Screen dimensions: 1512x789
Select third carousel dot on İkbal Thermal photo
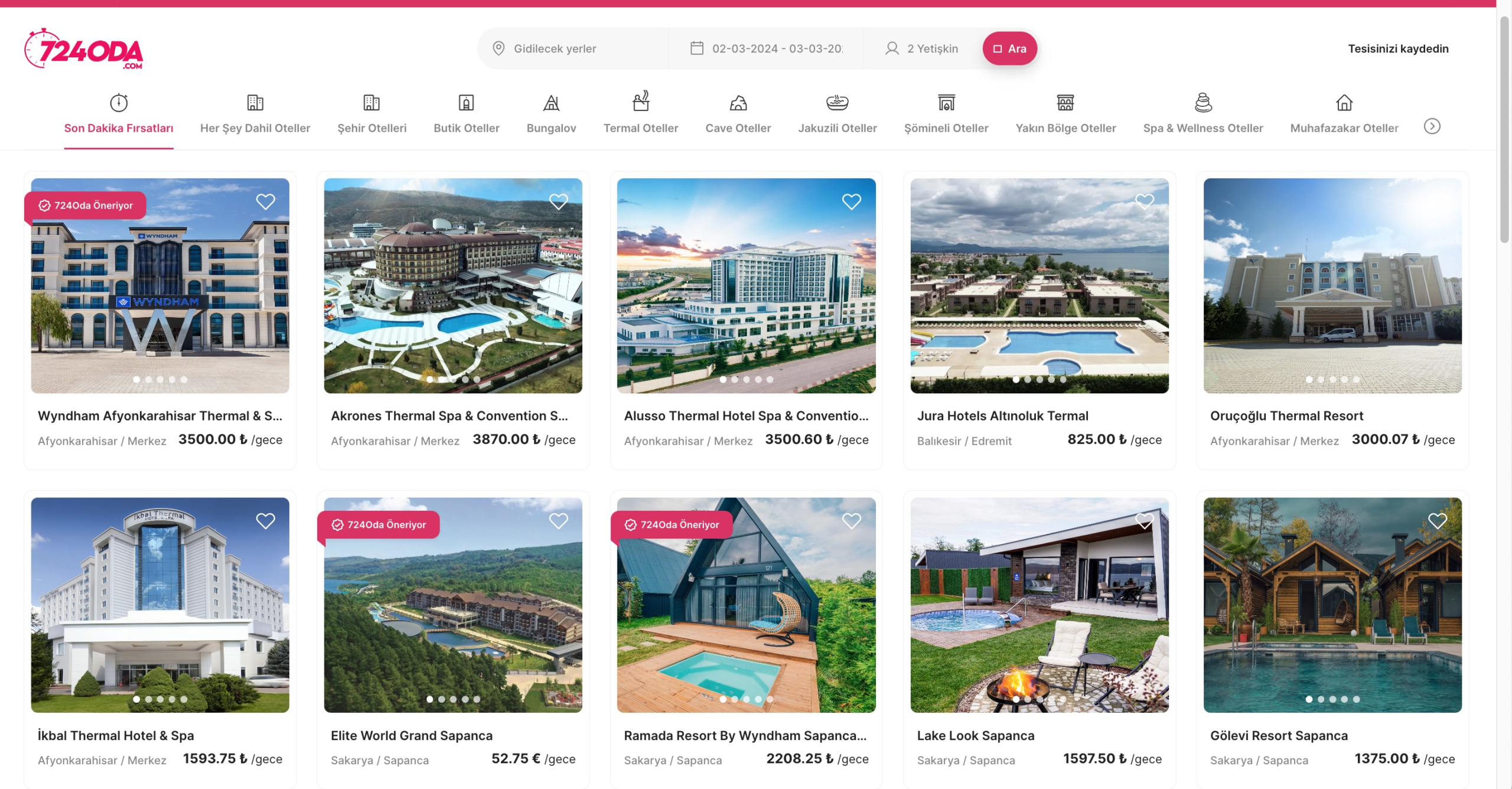160,699
